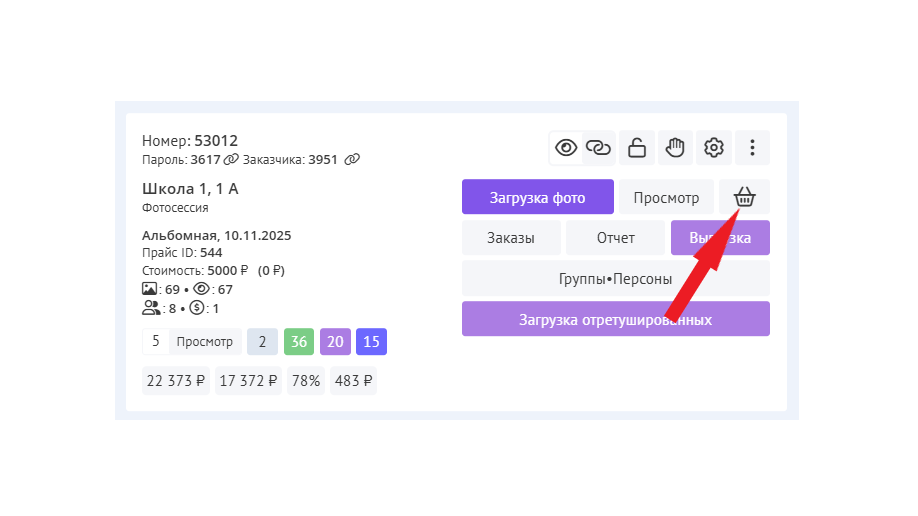Toggle the eye visibility icon
This screenshot has height=516, width=918.
coord(566,148)
